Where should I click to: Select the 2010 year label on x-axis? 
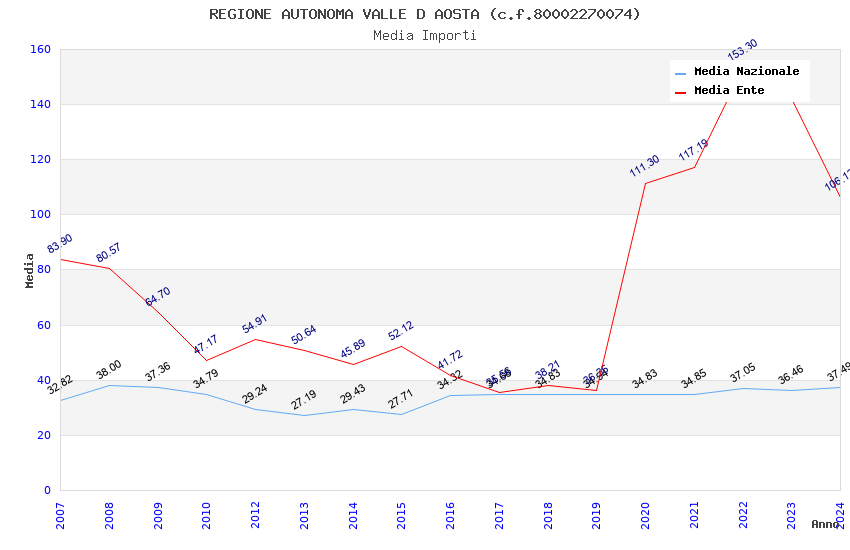pyautogui.click(x=207, y=515)
